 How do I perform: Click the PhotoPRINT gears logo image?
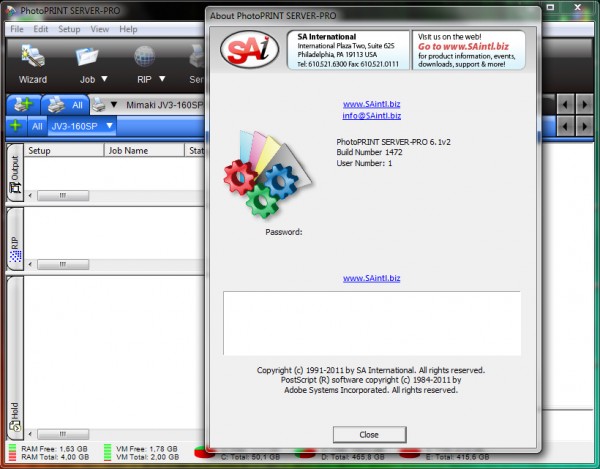tap(268, 174)
